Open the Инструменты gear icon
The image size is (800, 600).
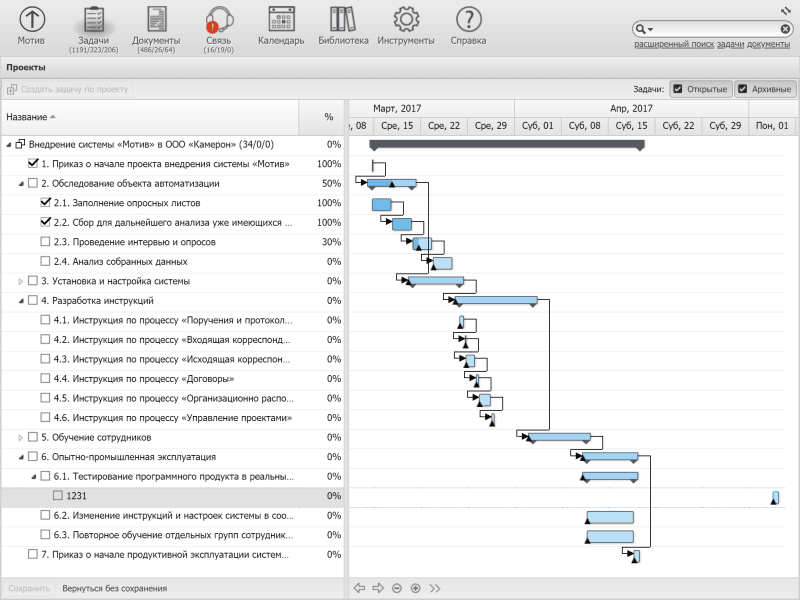click(x=406, y=20)
